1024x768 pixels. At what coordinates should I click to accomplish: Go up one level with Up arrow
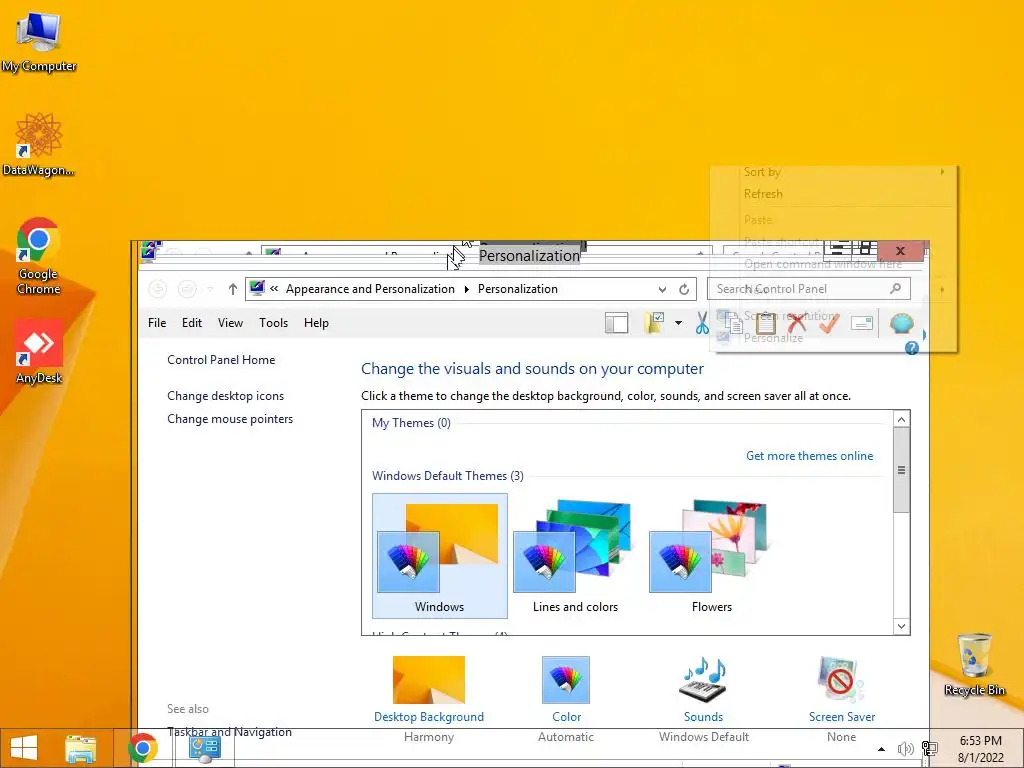[x=232, y=289]
